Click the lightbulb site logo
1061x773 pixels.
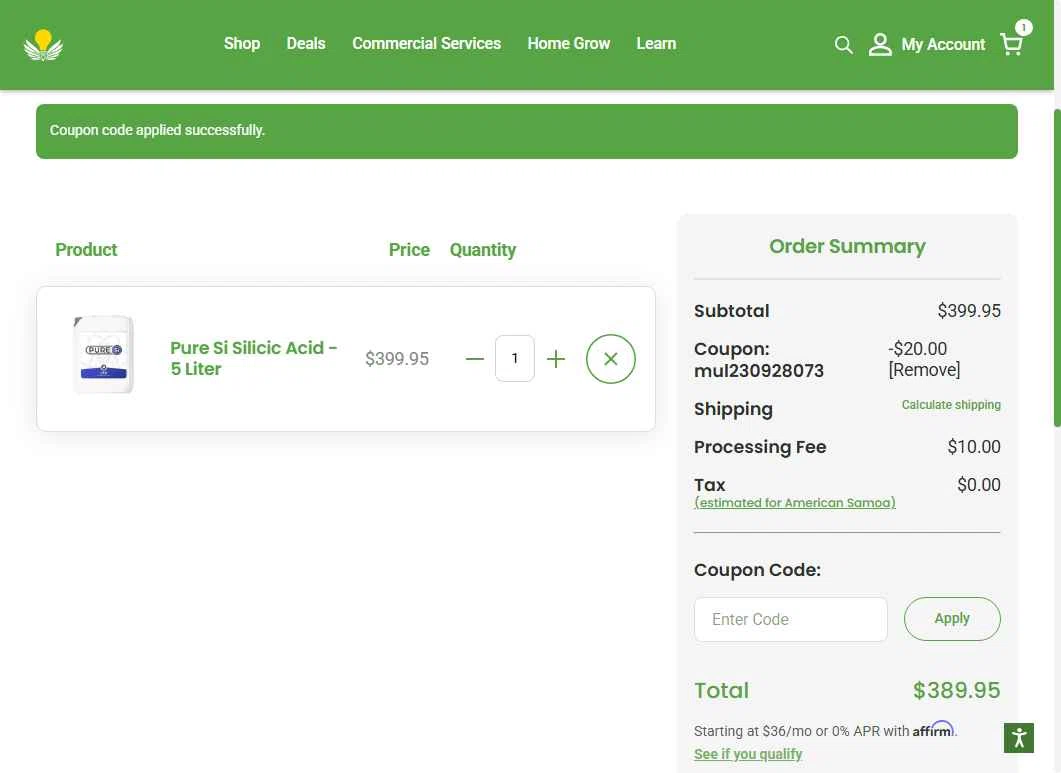(43, 45)
